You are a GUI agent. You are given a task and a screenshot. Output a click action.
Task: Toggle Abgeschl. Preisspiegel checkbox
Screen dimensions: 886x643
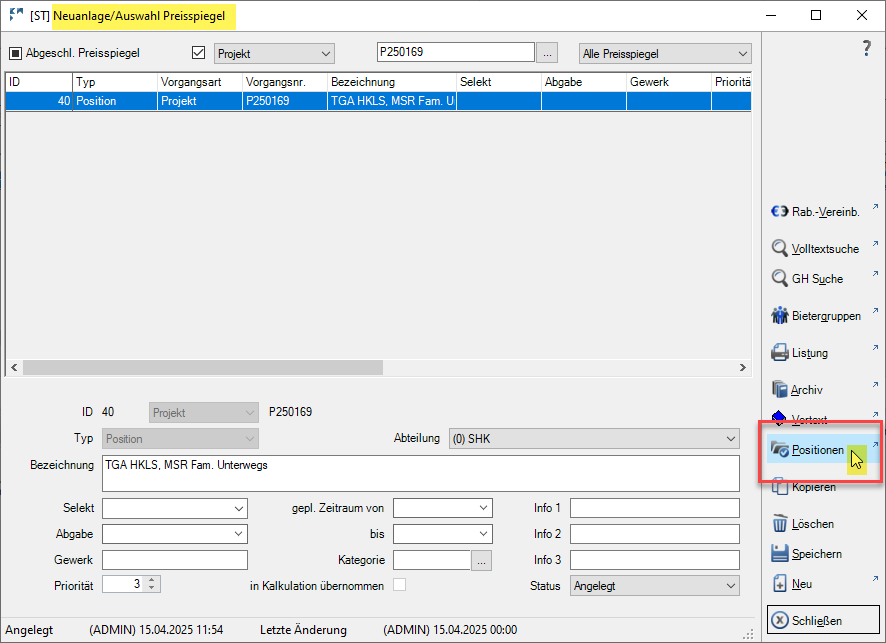click(x=15, y=53)
